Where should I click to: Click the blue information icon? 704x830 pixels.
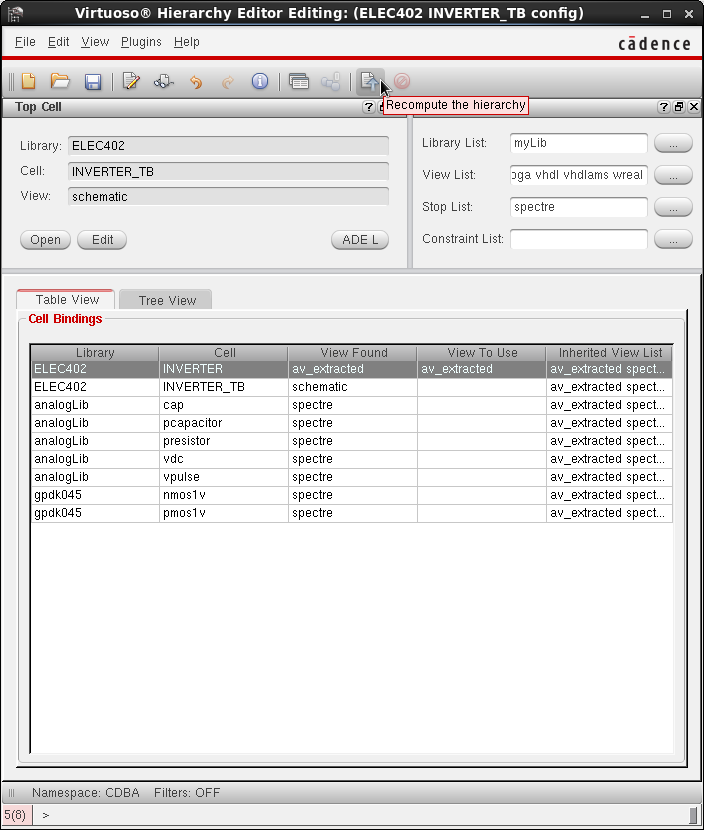[x=260, y=82]
